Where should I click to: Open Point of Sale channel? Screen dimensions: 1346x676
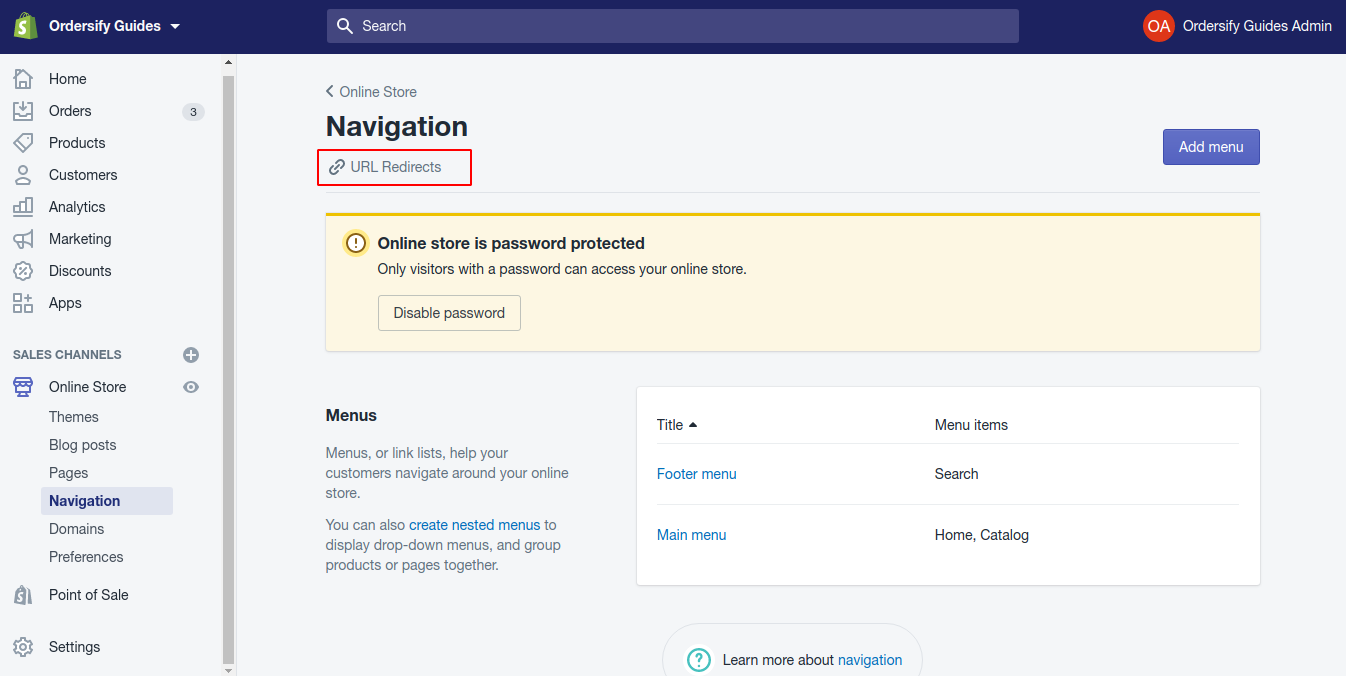point(89,595)
